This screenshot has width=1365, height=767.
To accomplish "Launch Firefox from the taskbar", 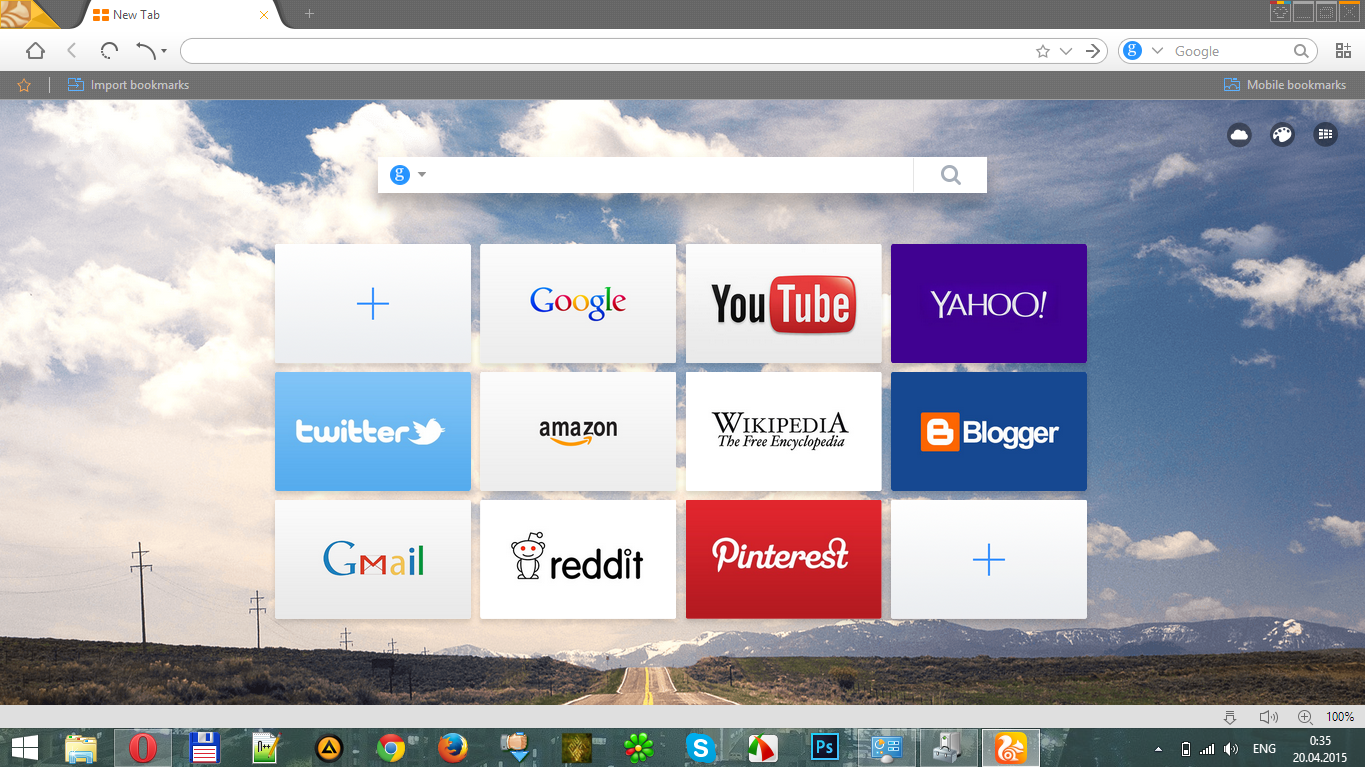I will 452,748.
